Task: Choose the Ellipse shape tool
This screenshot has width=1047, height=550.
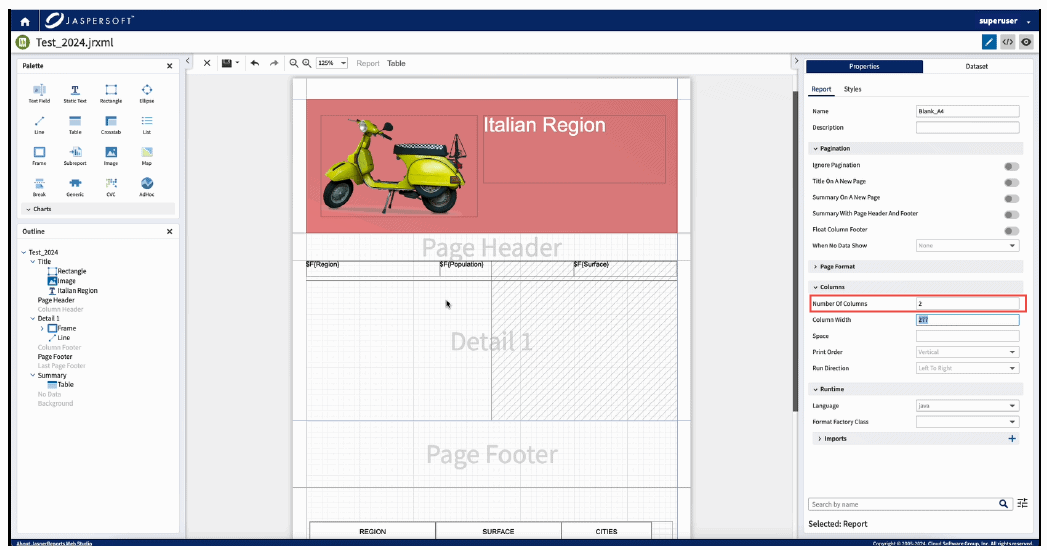Action: [x=146, y=92]
